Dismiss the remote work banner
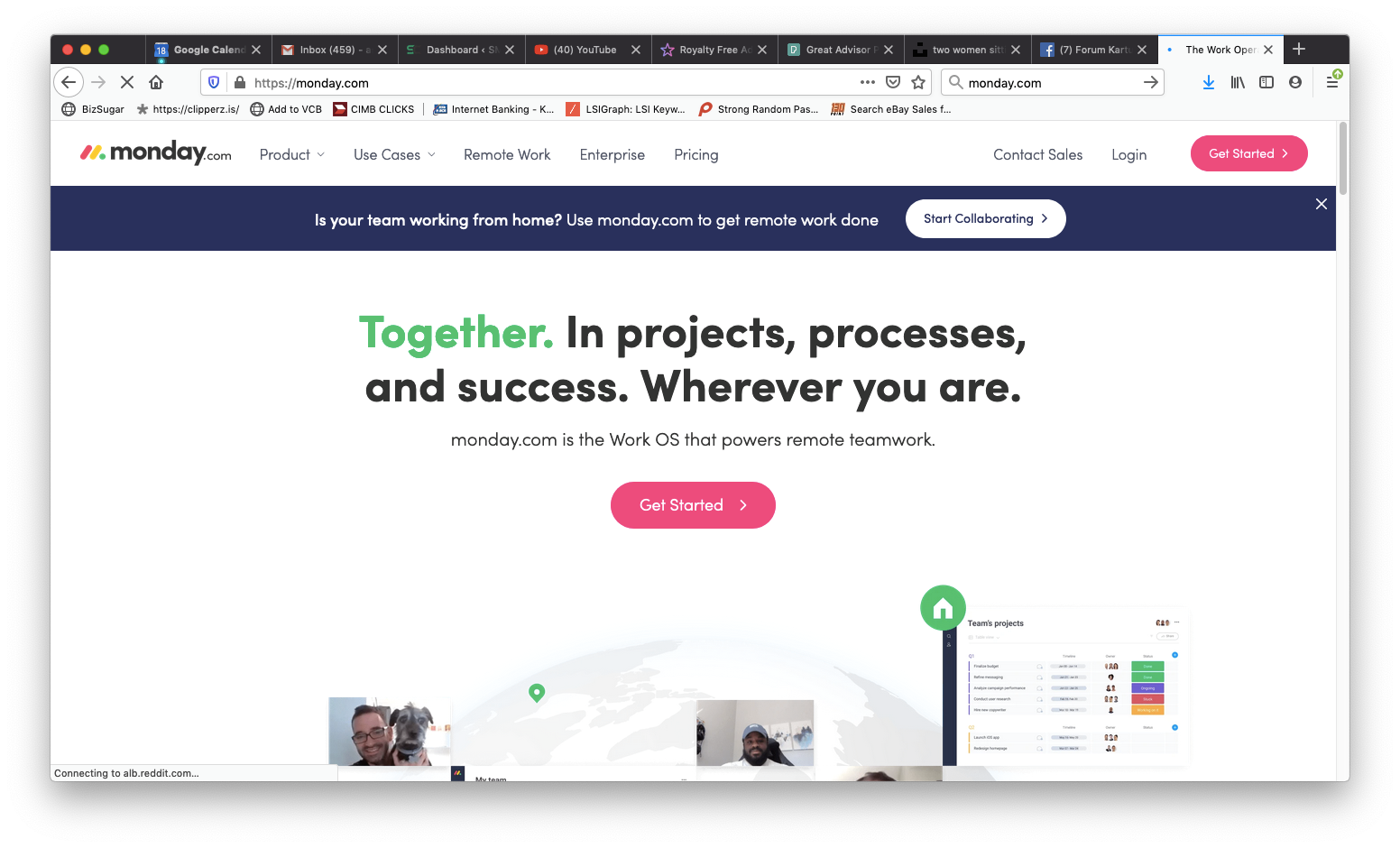The image size is (1400, 848). (x=1322, y=204)
